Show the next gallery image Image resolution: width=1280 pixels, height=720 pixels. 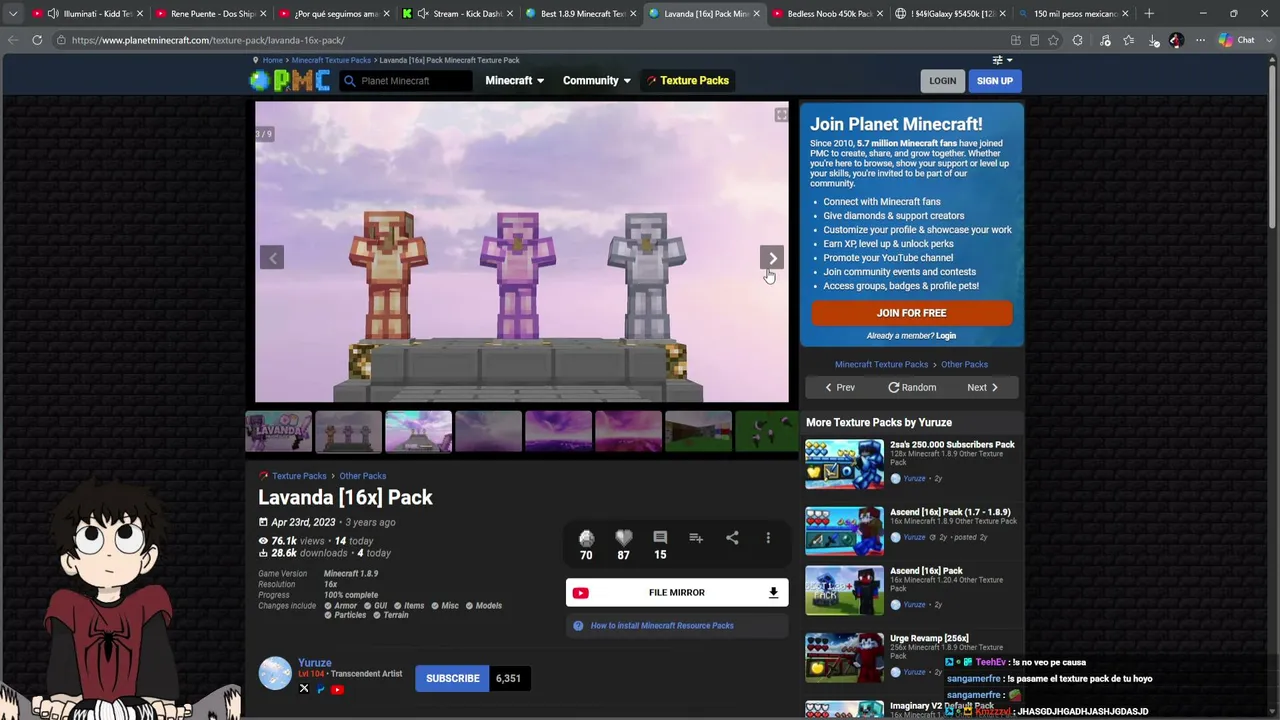[x=772, y=258]
